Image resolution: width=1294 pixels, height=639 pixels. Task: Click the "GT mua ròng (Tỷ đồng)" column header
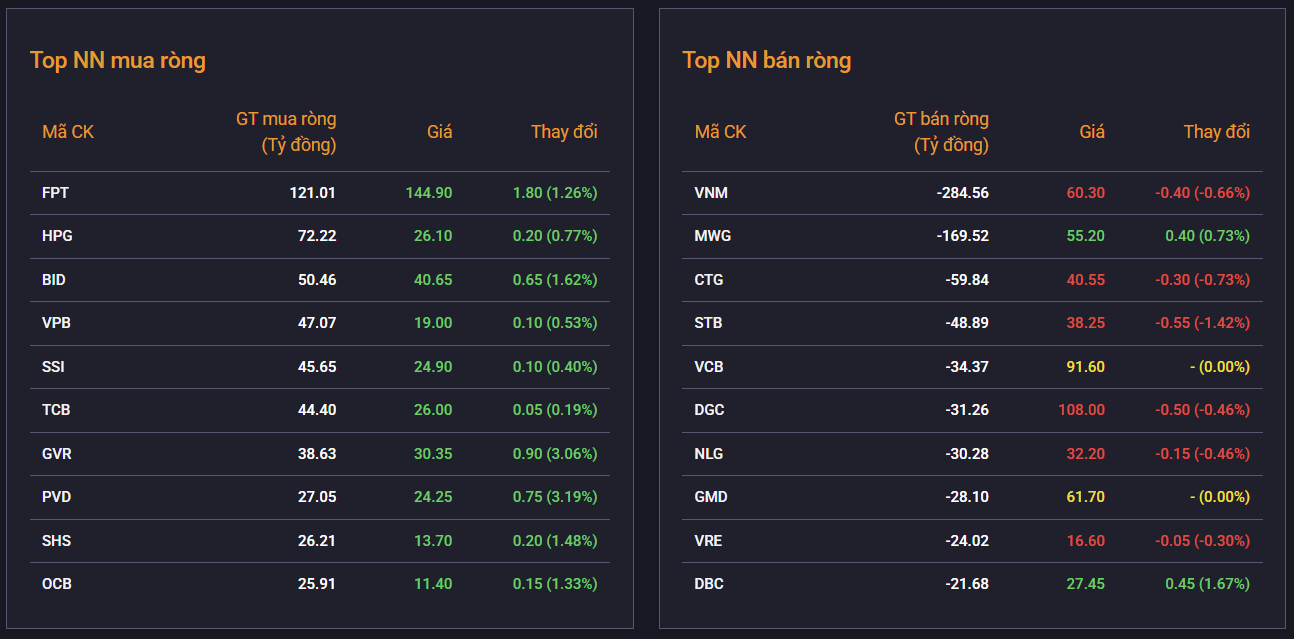click(286, 132)
